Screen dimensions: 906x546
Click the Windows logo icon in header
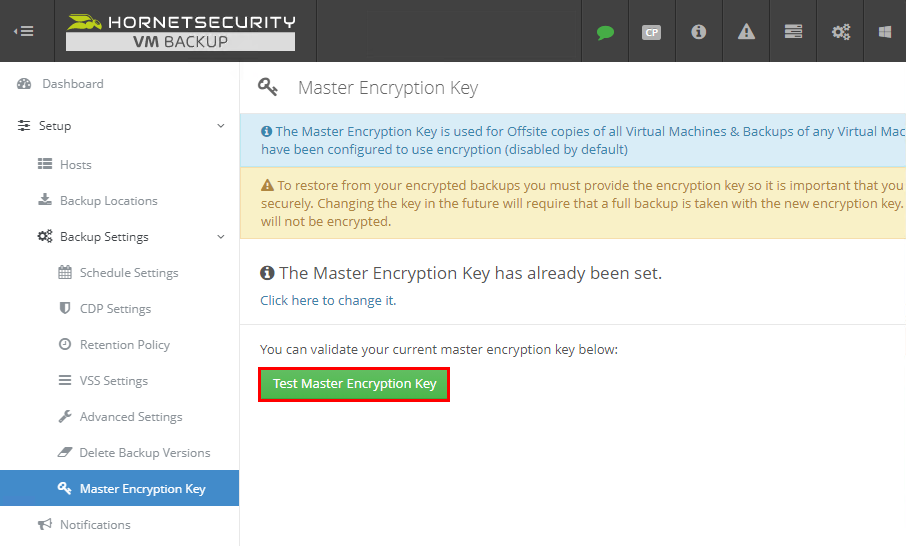885,32
